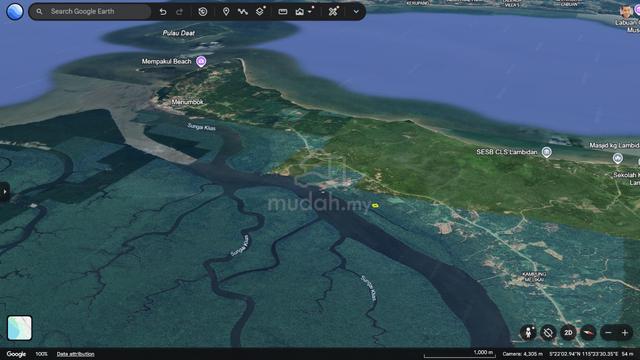Click the Mempakul Beach text label
Viewport: 640px width, 360px height.
click(x=167, y=61)
